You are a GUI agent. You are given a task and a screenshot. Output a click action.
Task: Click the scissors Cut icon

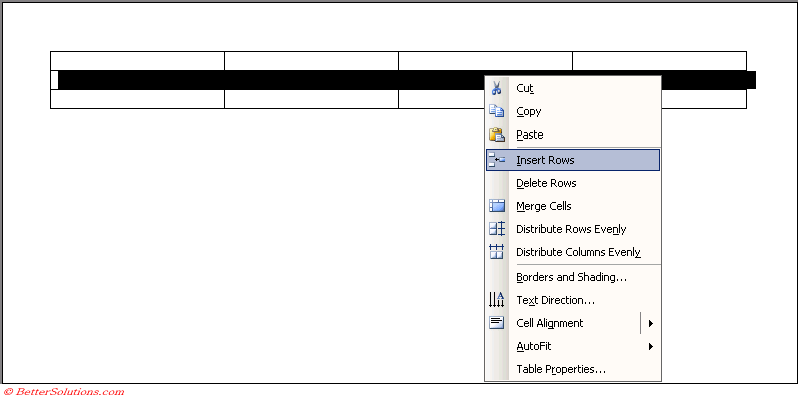(x=496, y=88)
